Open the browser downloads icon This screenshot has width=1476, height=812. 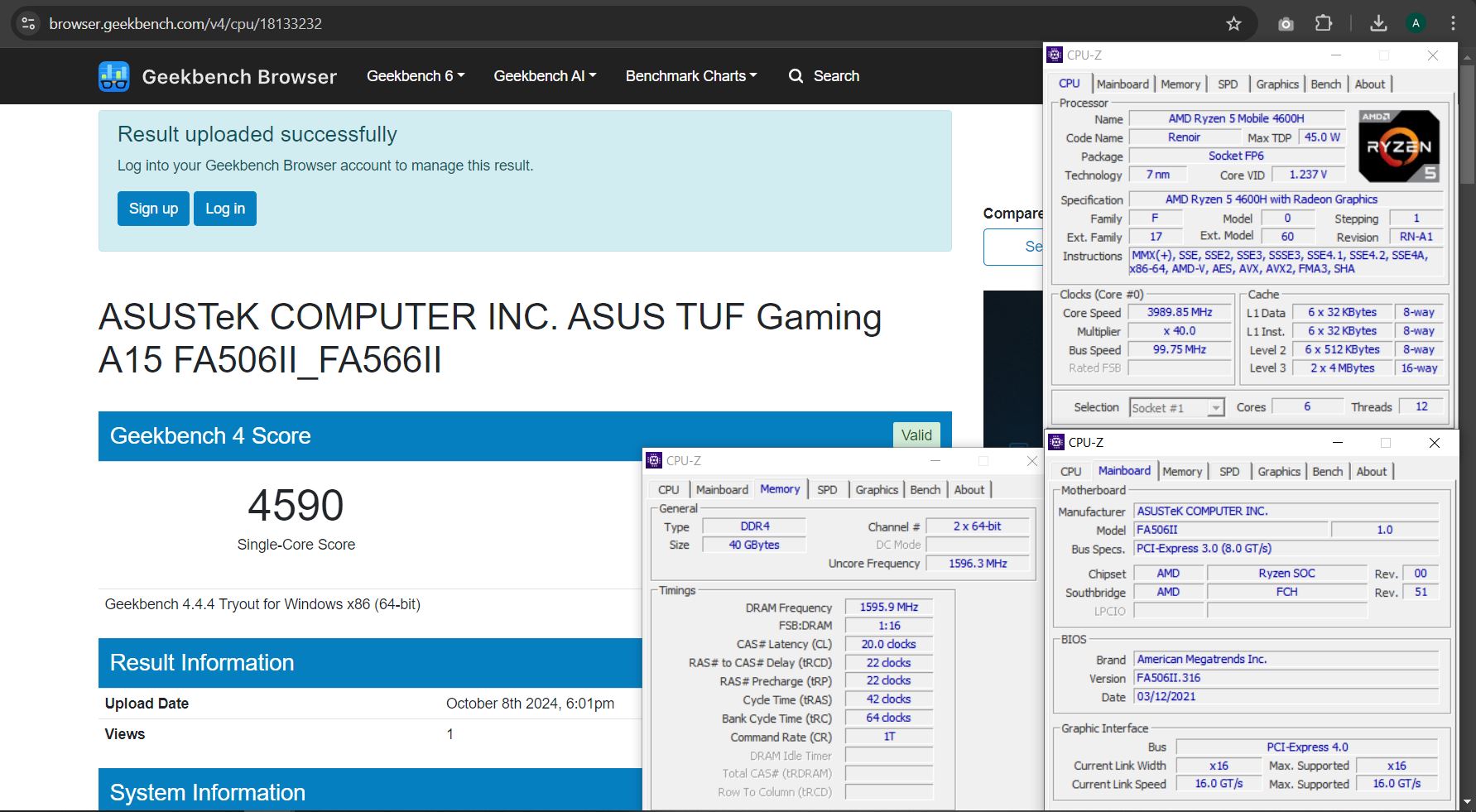pos(1378,23)
